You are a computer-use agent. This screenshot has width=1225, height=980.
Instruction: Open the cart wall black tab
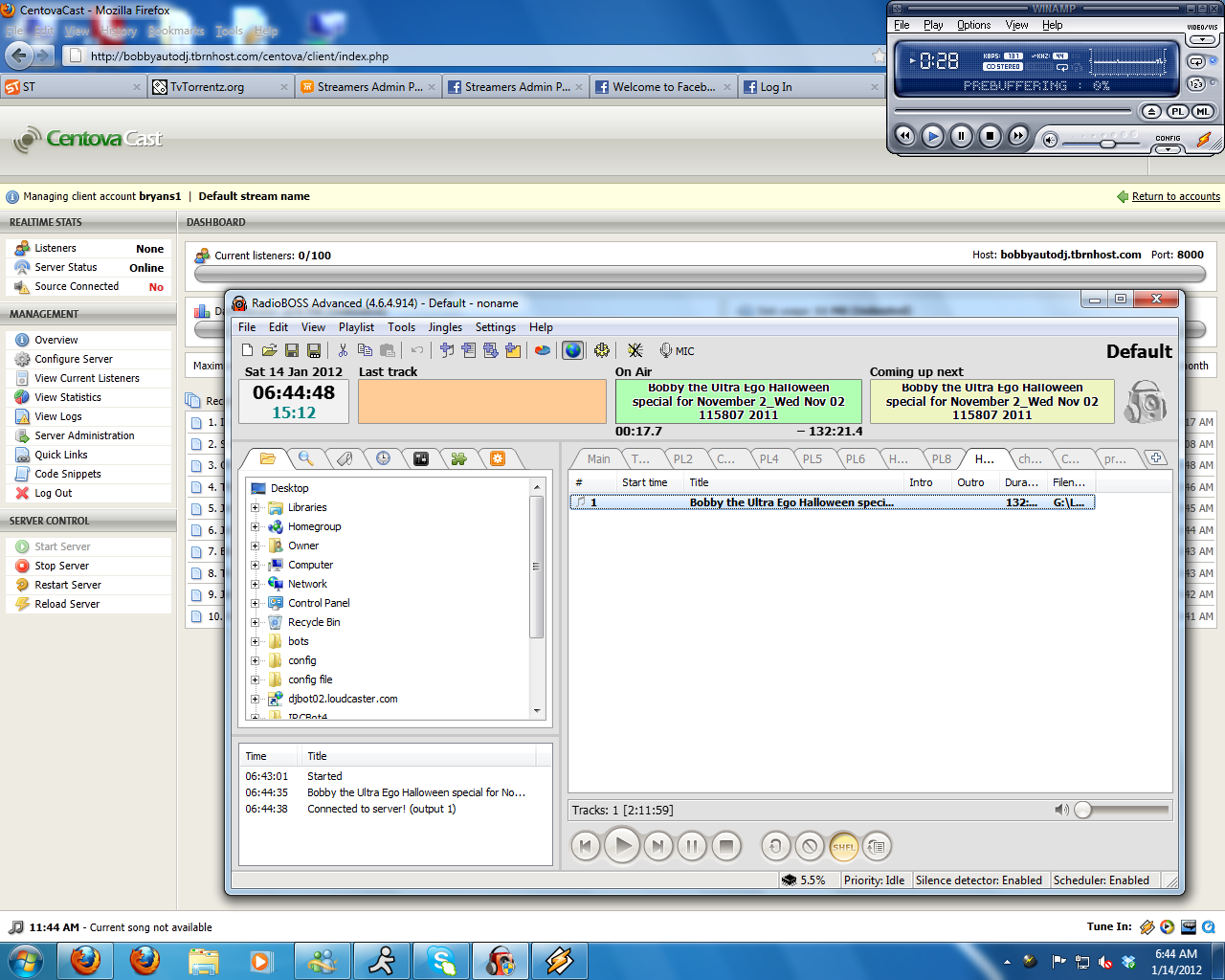421,458
